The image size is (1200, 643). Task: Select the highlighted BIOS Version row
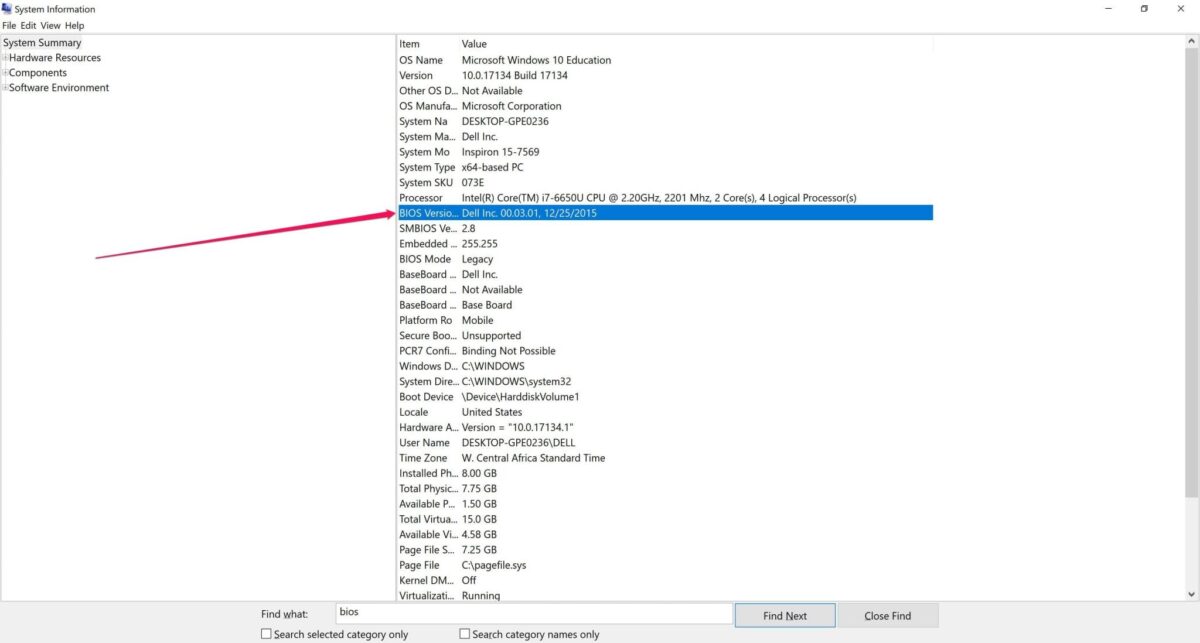pyautogui.click(x=665, y=213)
